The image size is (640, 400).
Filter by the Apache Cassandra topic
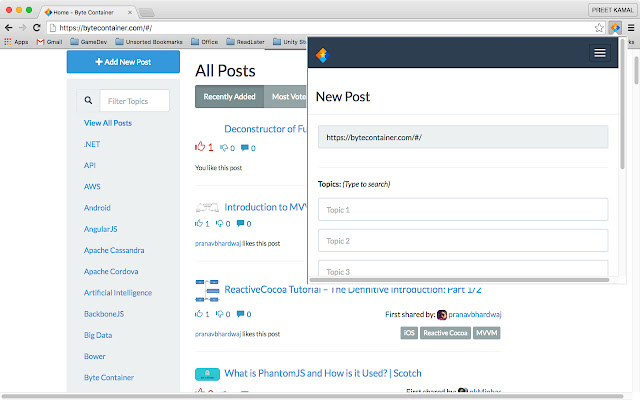[114, 250]
